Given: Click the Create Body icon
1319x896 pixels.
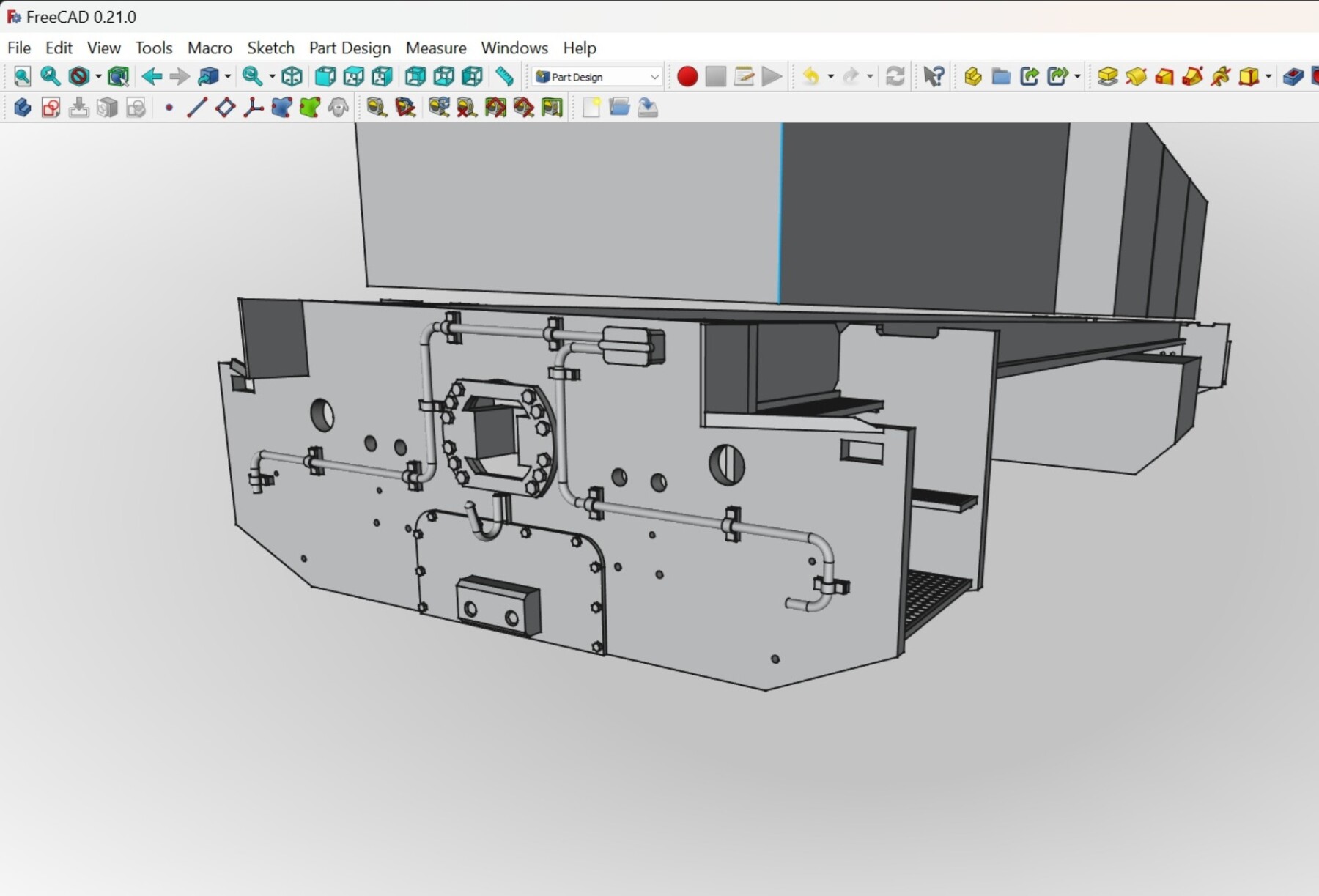Looking at the screenshot, I should pos(23,108).
